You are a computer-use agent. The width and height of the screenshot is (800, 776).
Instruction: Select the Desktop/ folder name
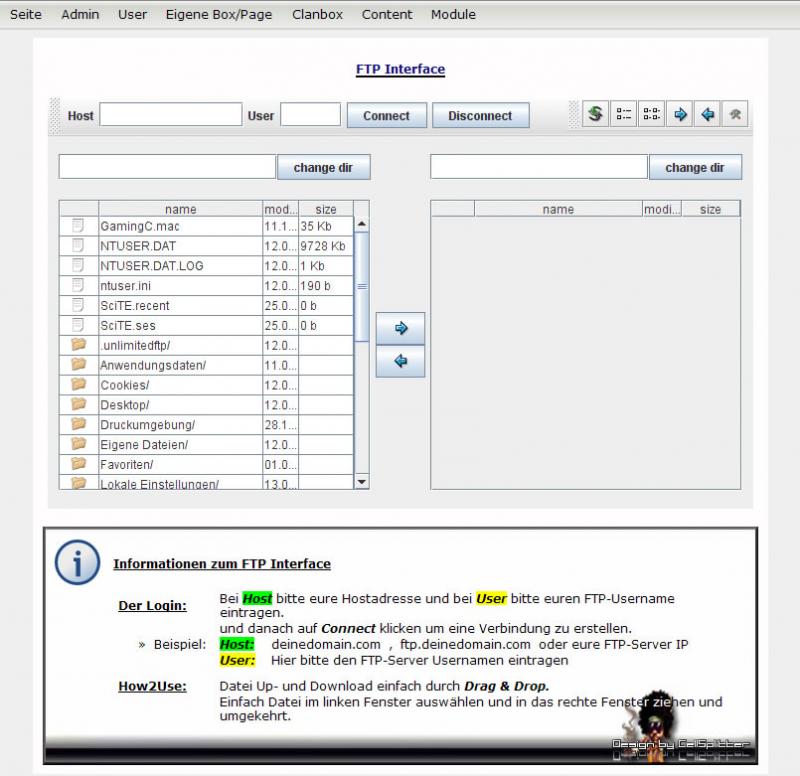[124, 406]
